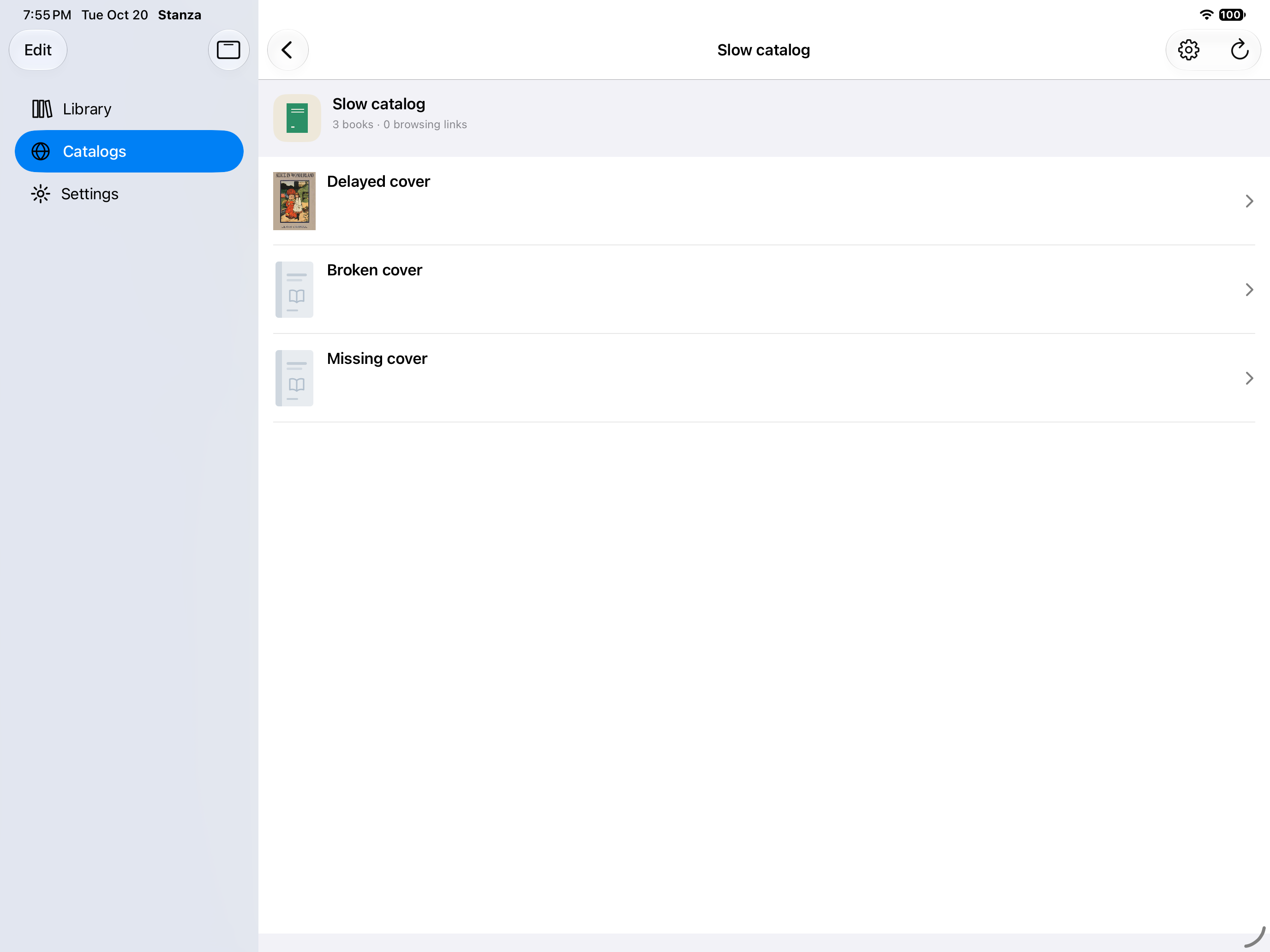This screenshot has height=952, width=1270.
Task: Click the Catalogs globe icon
Action: tap(41, 151)
